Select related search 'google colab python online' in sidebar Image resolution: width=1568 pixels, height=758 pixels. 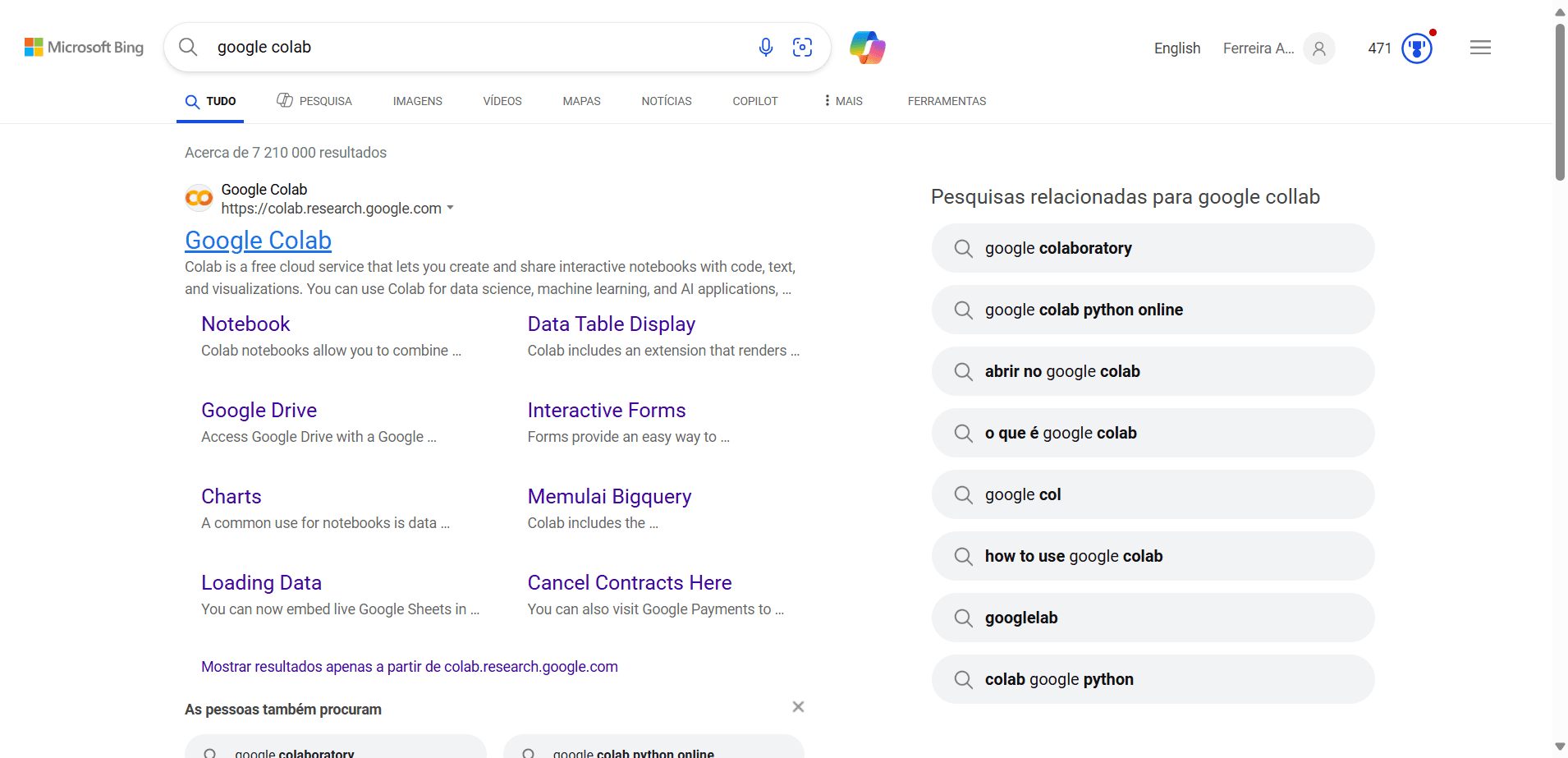tap(1153, 310)
